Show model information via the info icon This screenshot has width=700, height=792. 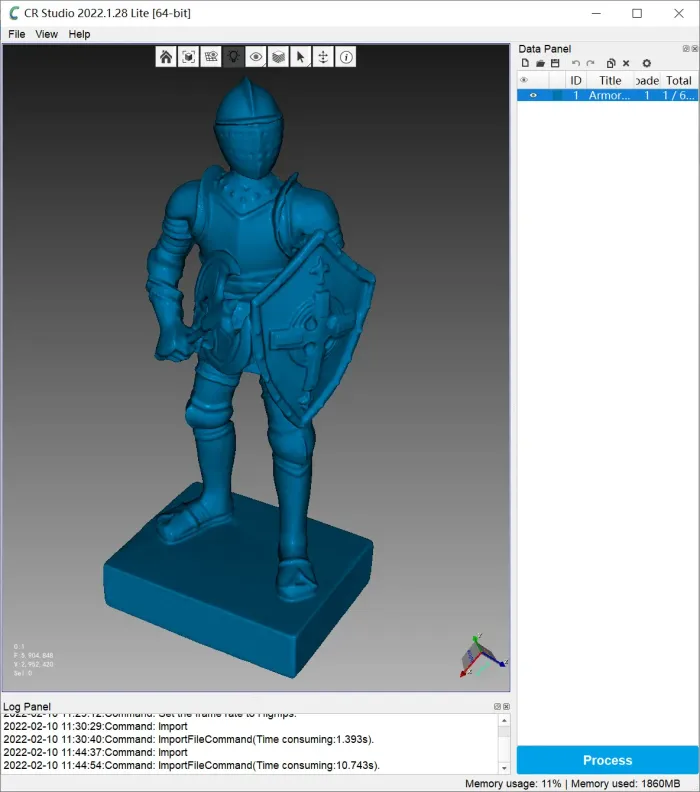346,57
